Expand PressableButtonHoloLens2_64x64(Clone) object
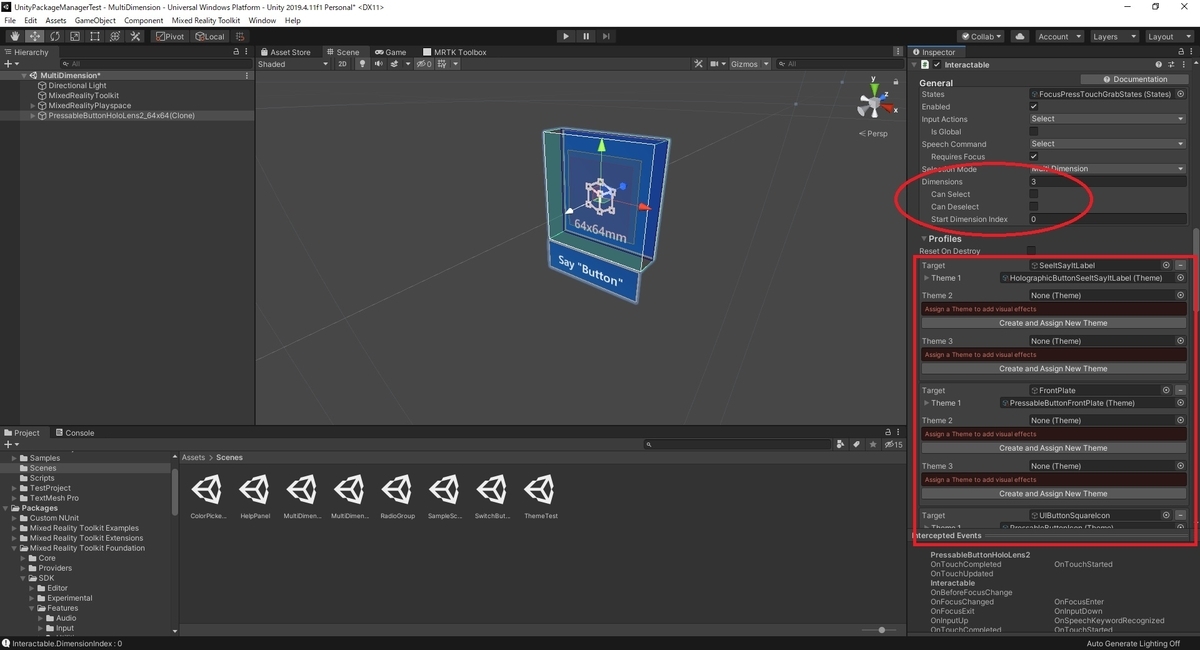This screenshot has height=650, width=1200. coord(34,115)
